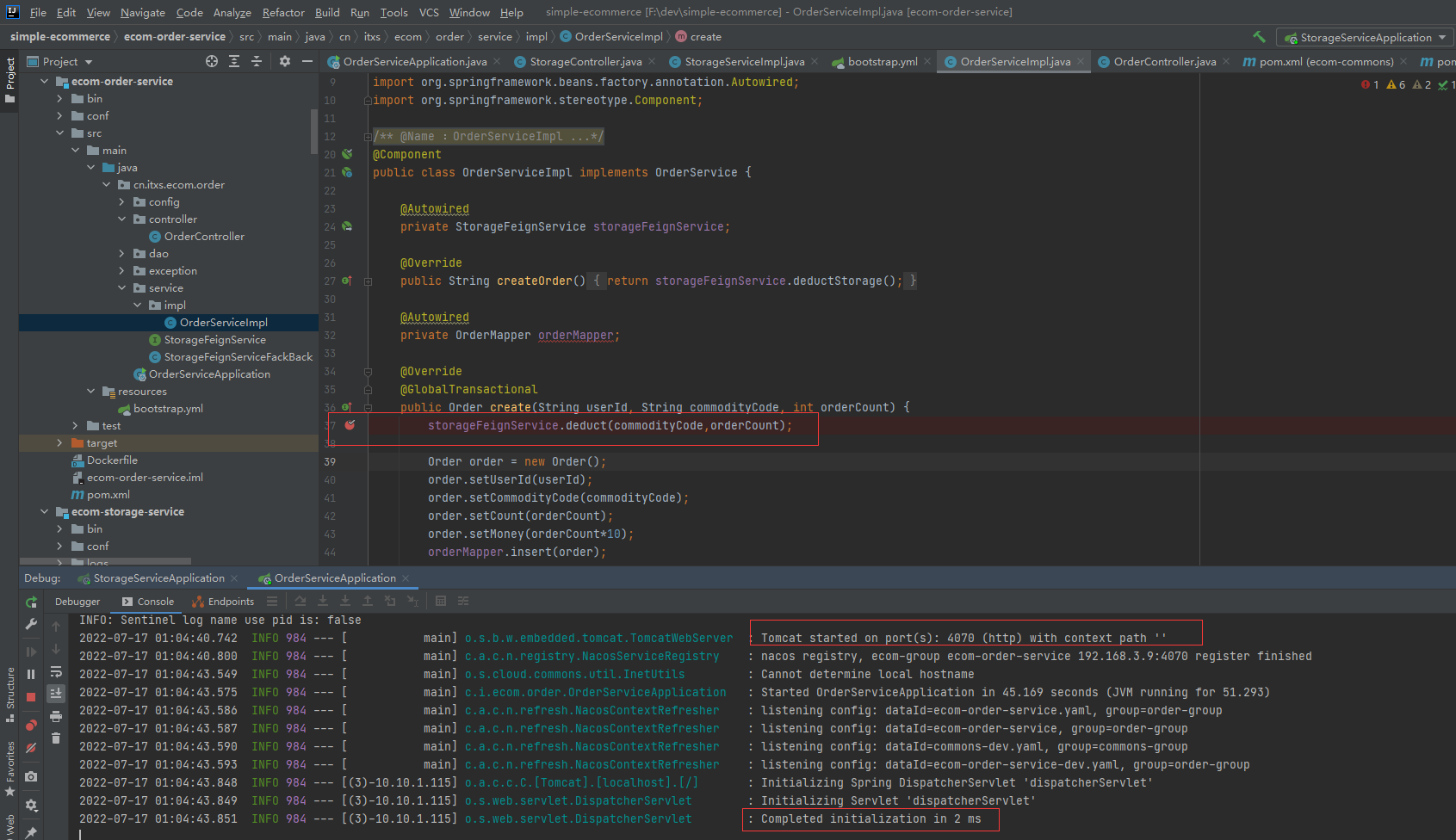Click the camera thread dump icon
The height and width of the screenshot is (840, 1456).
point(31,776)
